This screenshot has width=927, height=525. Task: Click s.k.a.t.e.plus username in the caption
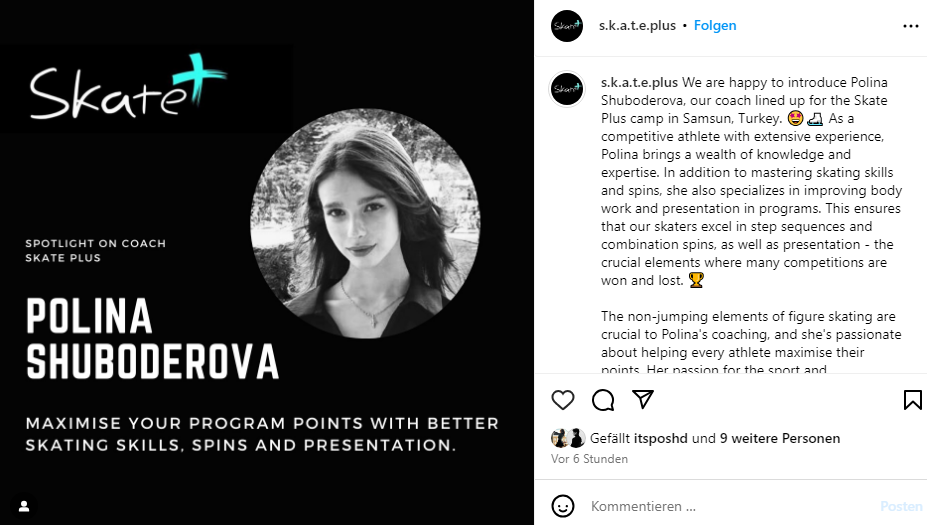point(638,82)
